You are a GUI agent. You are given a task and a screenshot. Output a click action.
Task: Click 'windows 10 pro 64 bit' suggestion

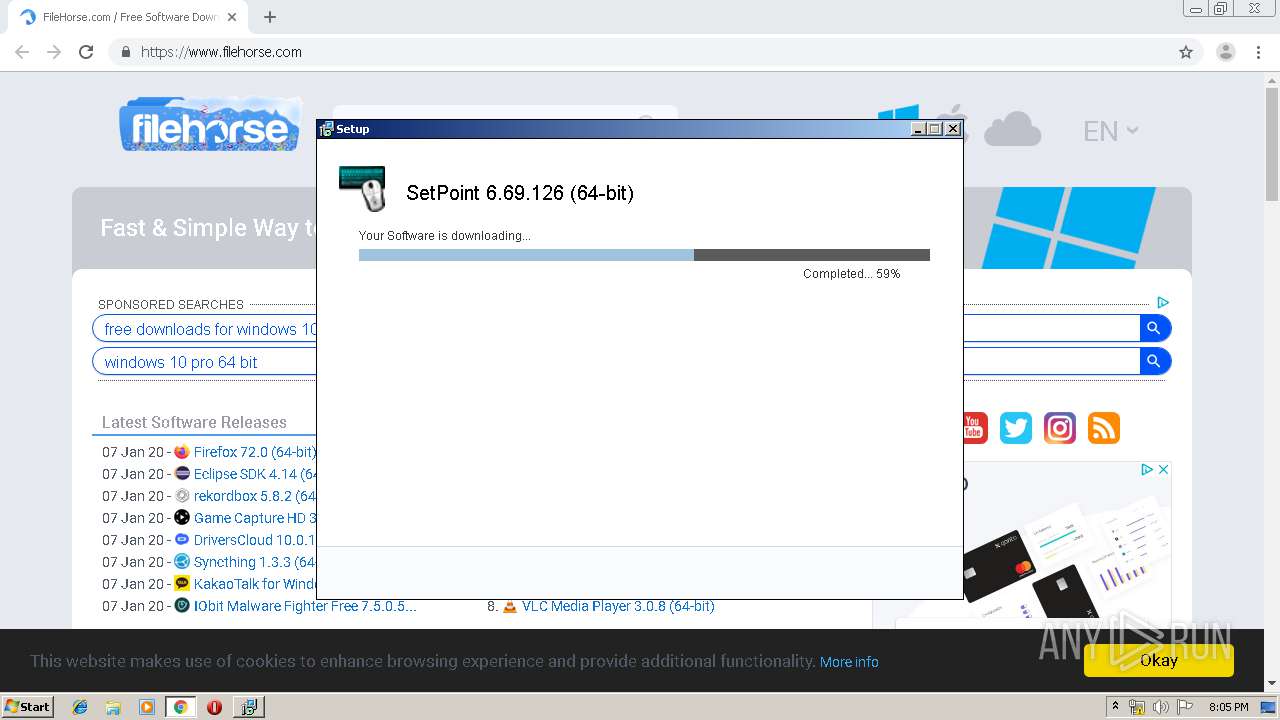181,362
